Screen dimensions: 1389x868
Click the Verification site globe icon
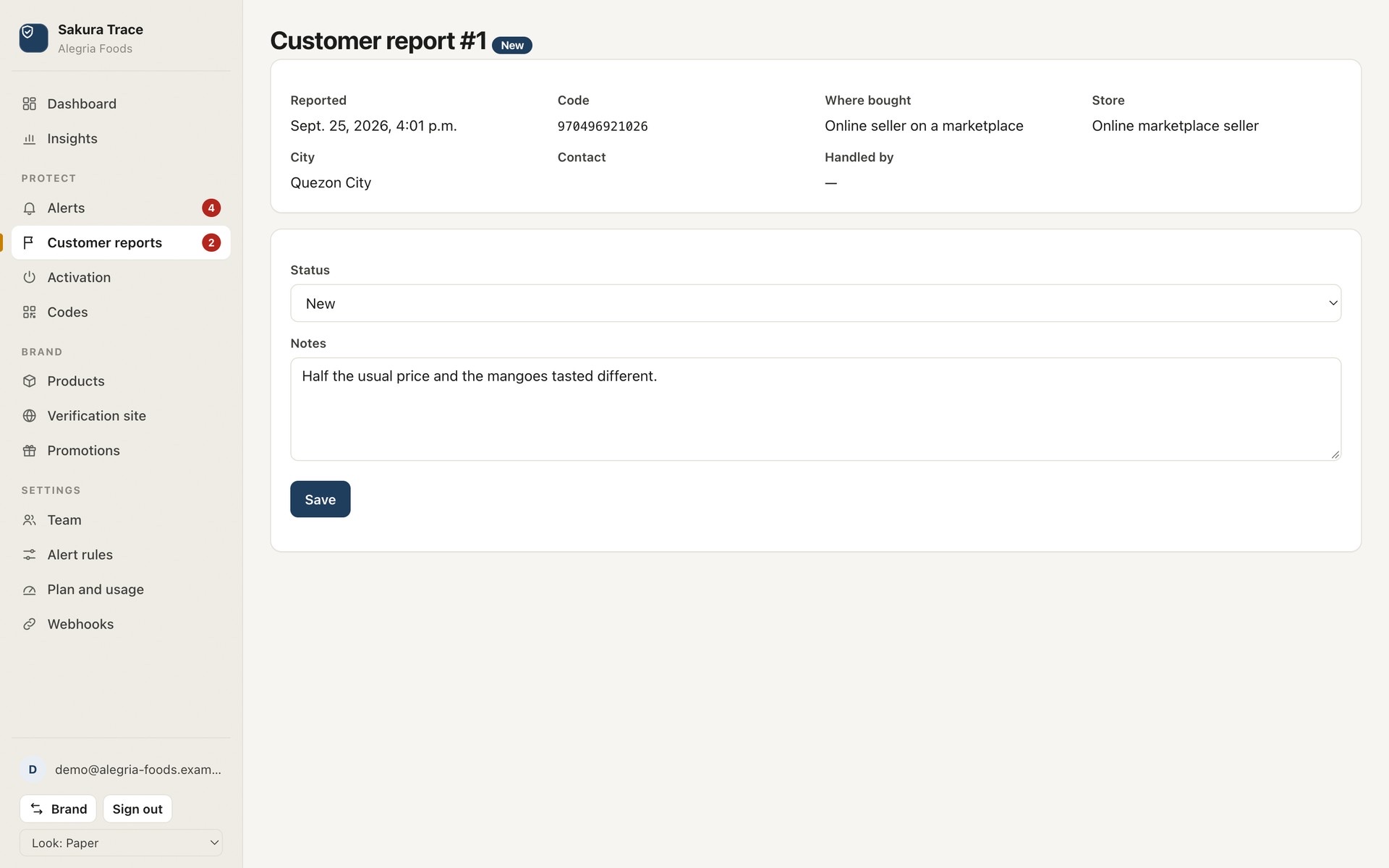29,415
